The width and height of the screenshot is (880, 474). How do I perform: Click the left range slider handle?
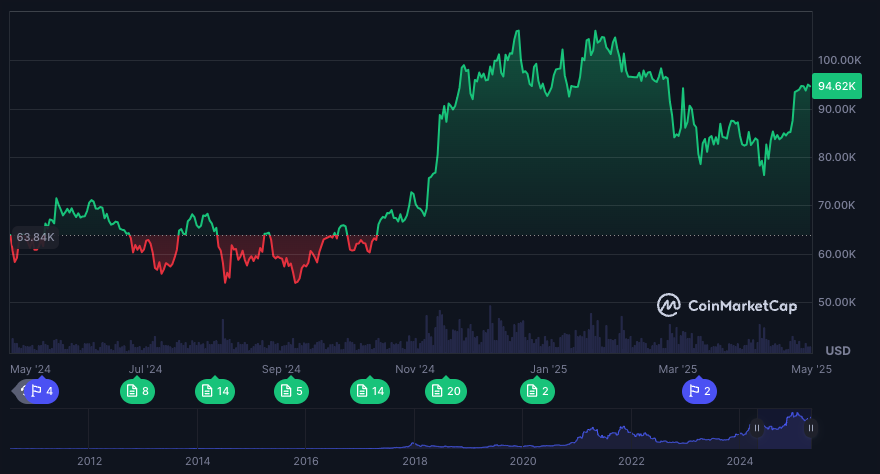[x=757, y=428]
